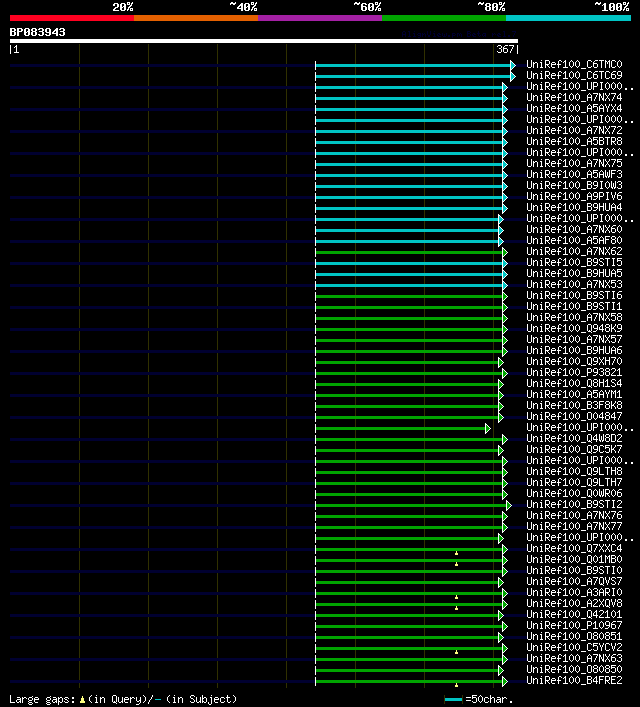The image size is (640, 707).
Task: Click the green arrowhead on UniRef100_Q9XH70 row
Action: pos(501,362)
